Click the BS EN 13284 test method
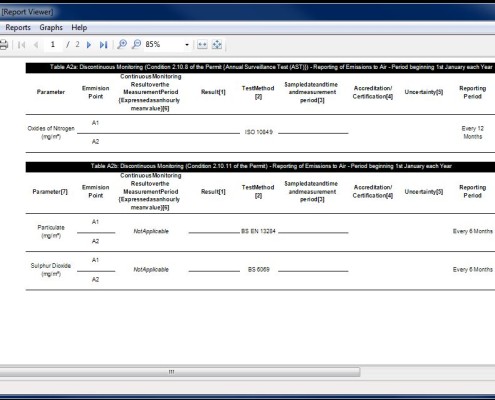Screen dimensions: 495x400 pyautogui.click(x=258, y=231)
